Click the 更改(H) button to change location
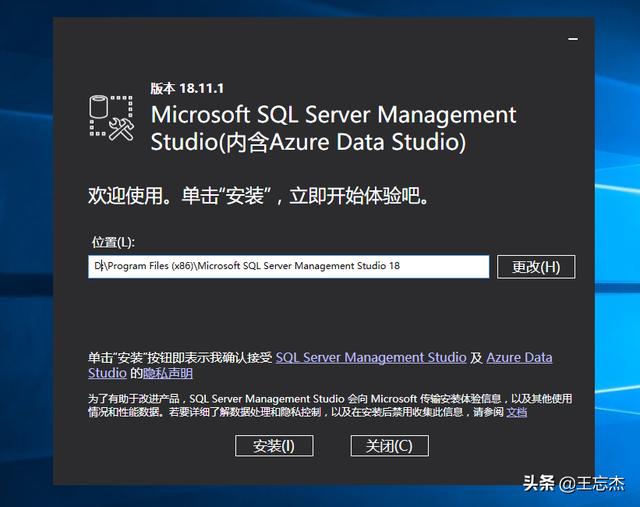 536,267
